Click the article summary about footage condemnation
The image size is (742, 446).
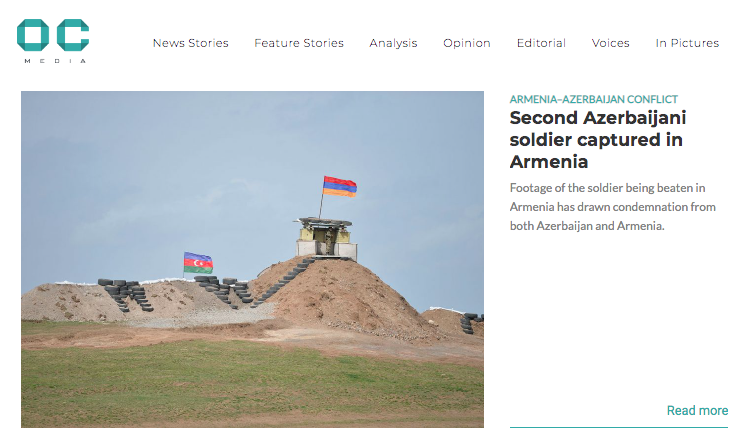pos(612,207)
